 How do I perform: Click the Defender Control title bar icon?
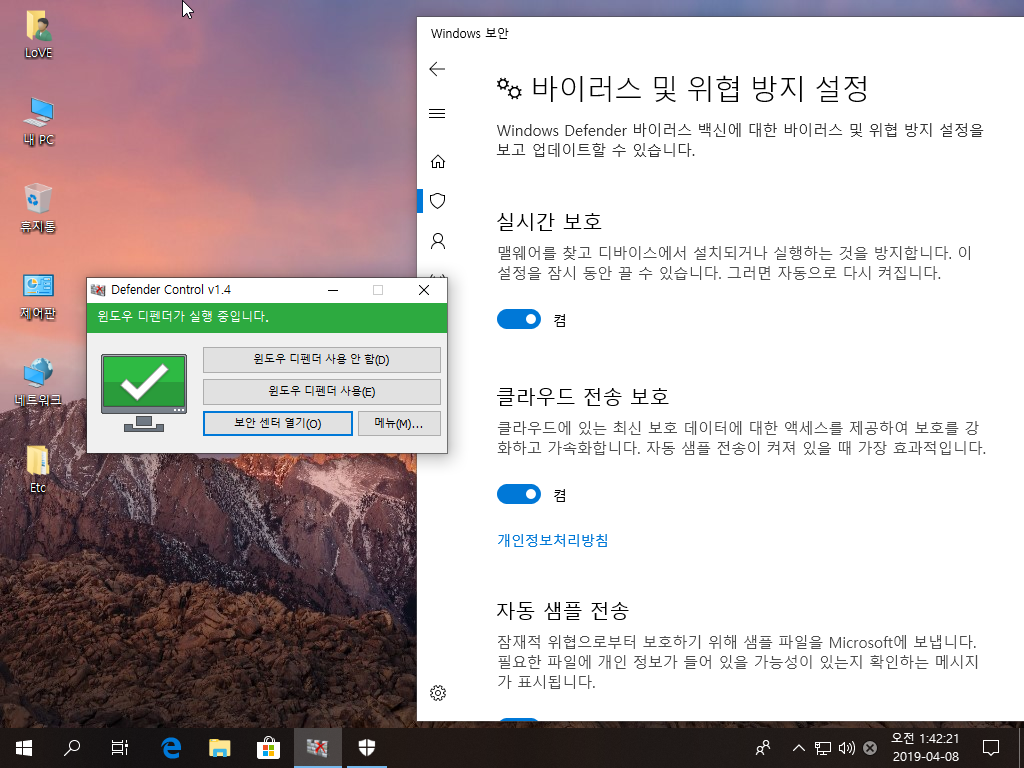click(98, 290)
